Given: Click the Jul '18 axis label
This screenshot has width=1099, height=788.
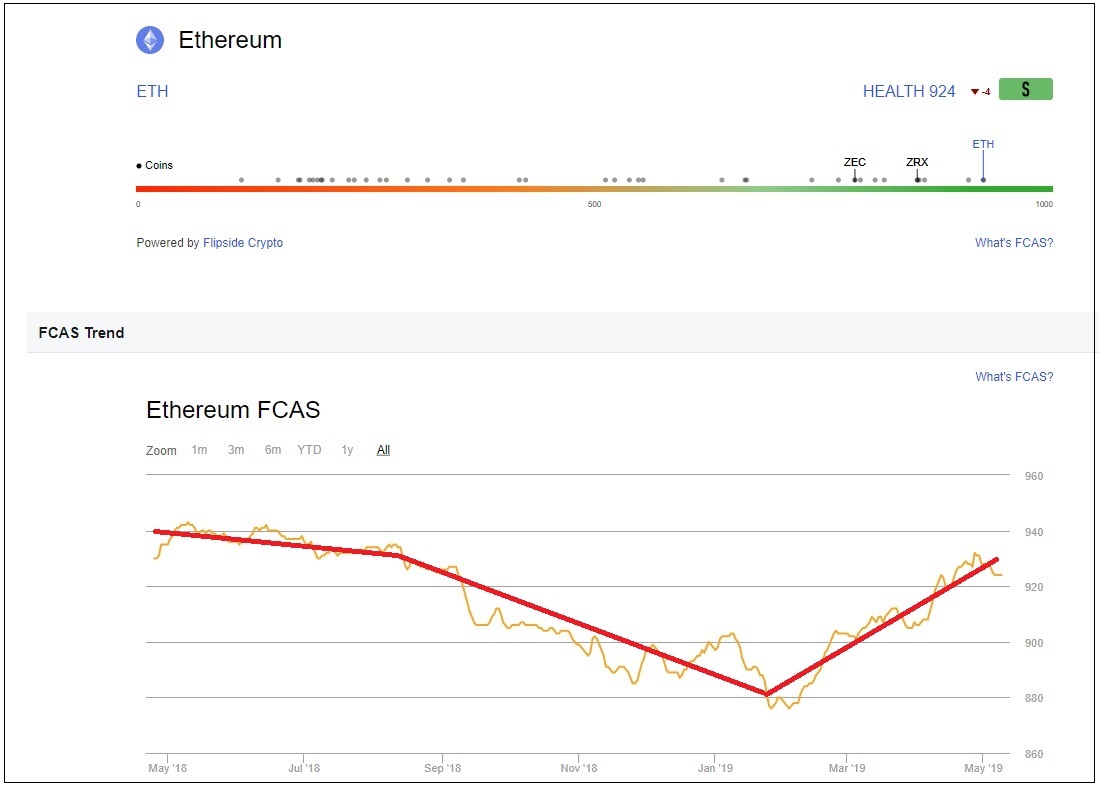Looking at the screenshot, I should pyautogui.click(x=303, y=768).
